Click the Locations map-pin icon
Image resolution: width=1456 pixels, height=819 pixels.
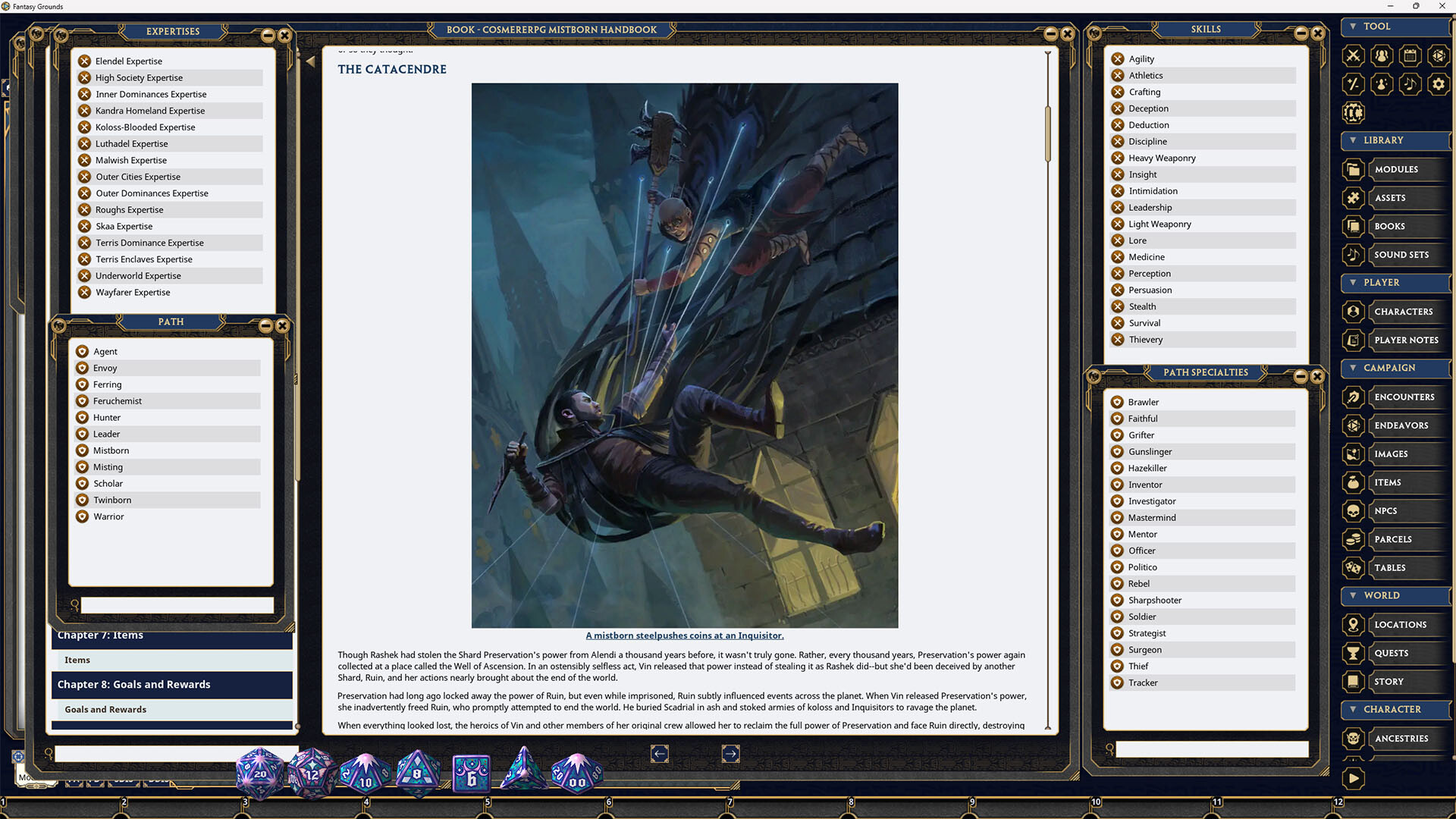coord(1353,625)
